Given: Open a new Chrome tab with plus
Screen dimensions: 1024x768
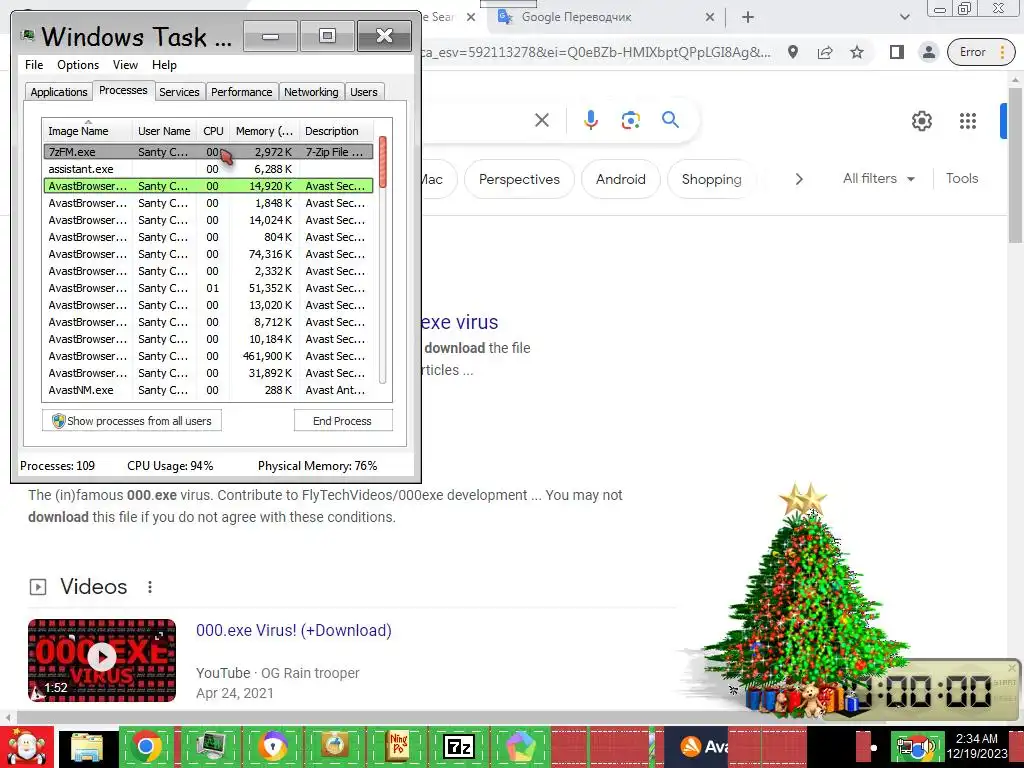Looking at the screenshot, I should [748, 17].
